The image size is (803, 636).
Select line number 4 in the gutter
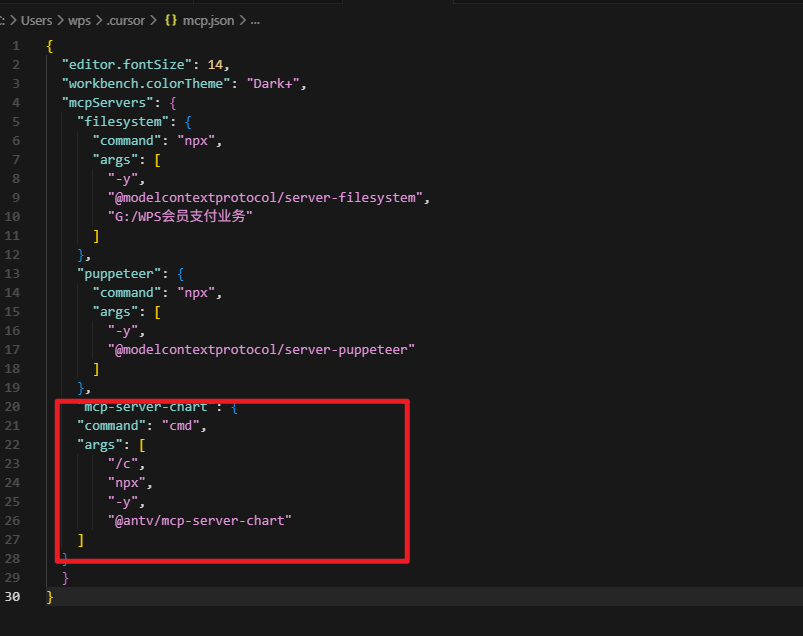(x=16, y=103)
